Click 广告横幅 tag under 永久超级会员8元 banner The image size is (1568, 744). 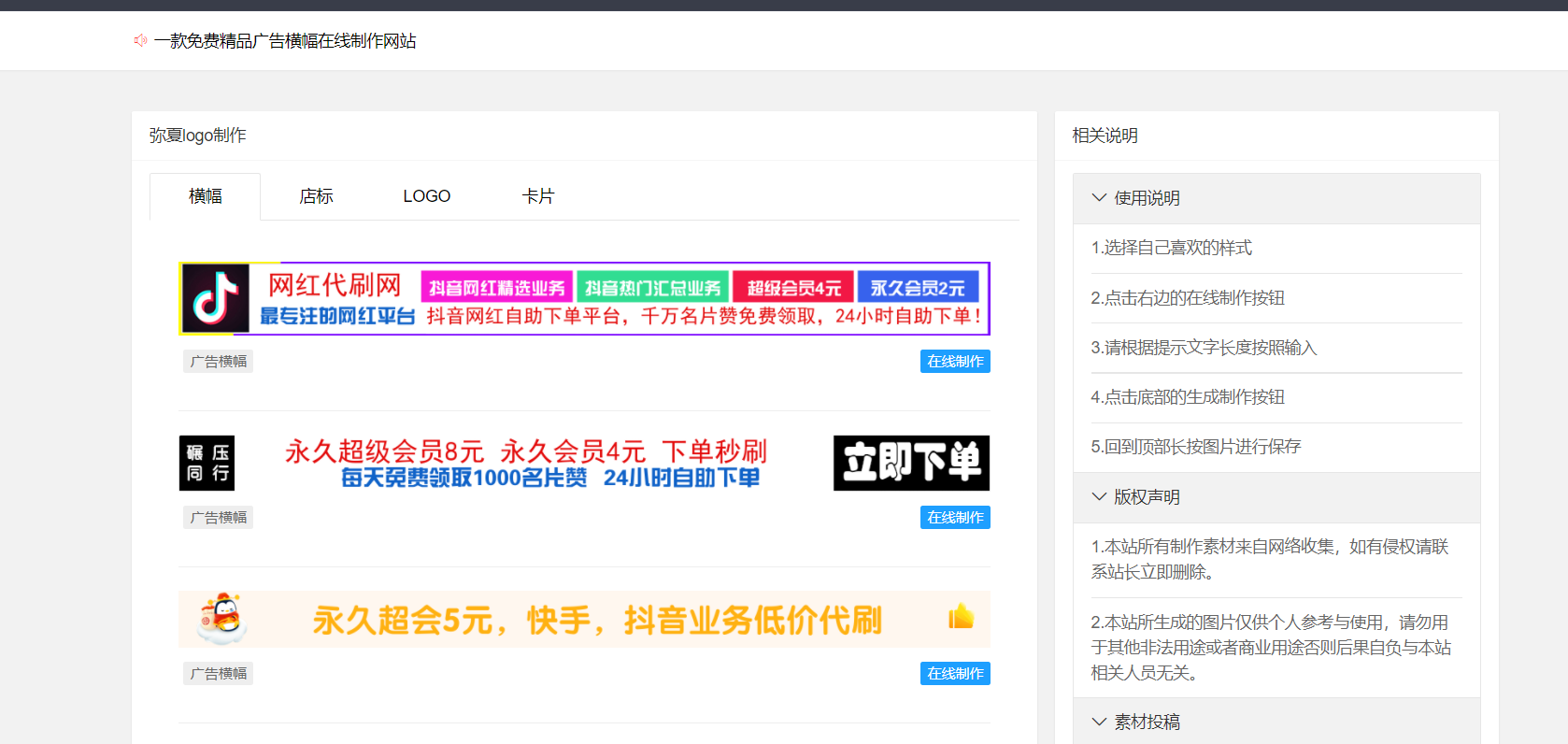click(219, 518)
